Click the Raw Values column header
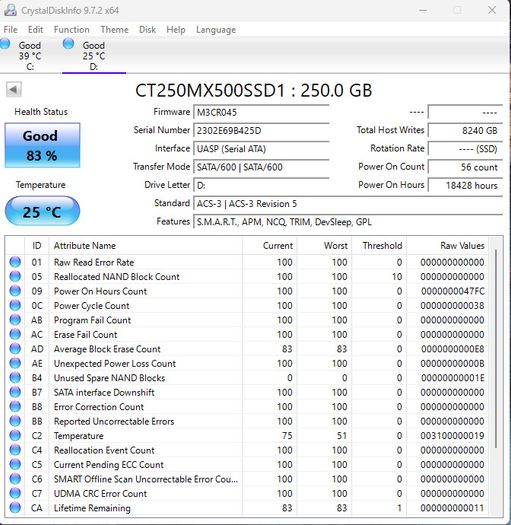The height and width of the screenshot is (525, 511). (x=447, y=245)
